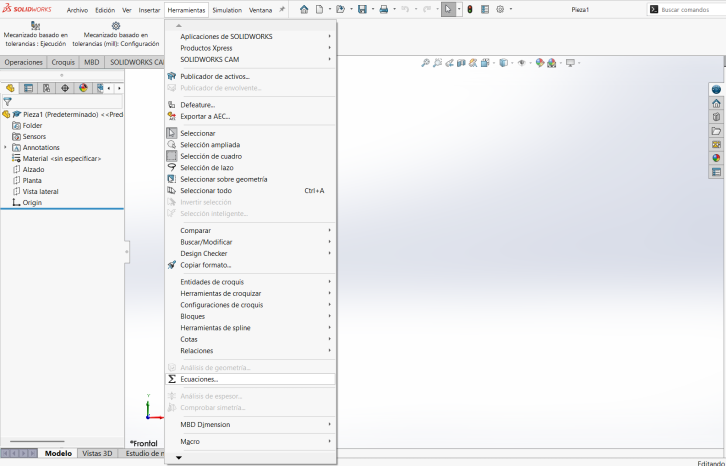
Task: Switch to the Operaciones tab
Action: click(24, 62)
